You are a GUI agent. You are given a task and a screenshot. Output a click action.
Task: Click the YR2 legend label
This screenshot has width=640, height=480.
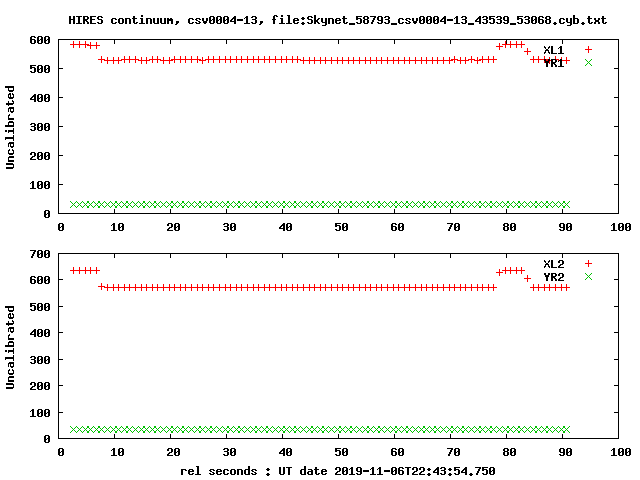[x=553, y=277]
